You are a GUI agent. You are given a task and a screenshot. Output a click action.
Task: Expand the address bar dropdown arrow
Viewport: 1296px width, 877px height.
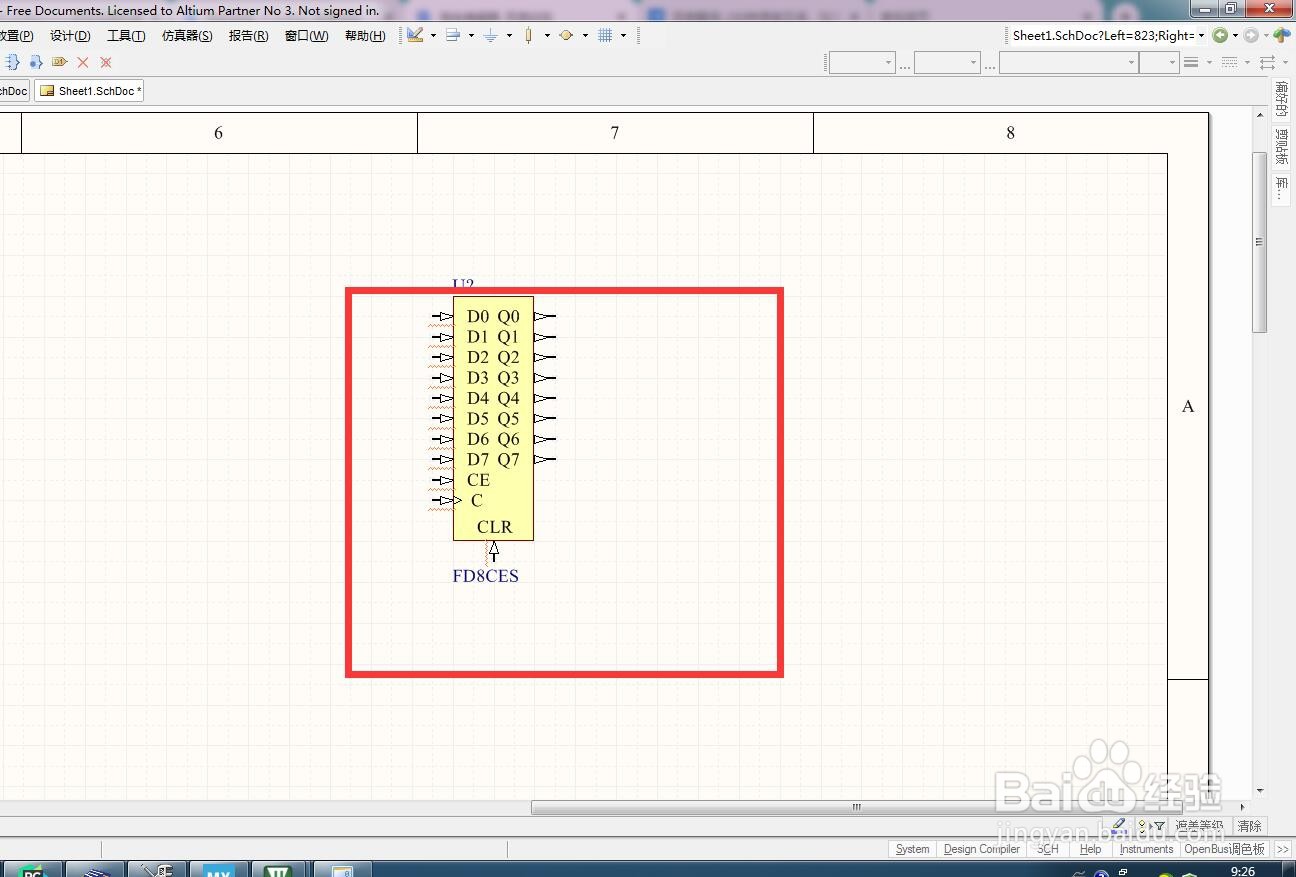pyautogui.click(x=1201, y=35)
